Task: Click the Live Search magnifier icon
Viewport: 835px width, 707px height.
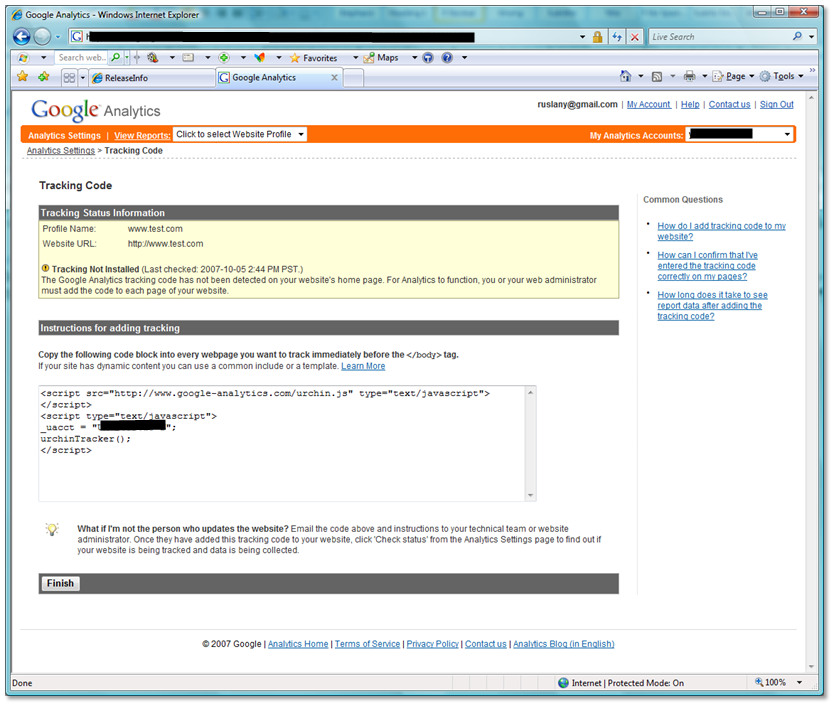Action: [797, 36]
